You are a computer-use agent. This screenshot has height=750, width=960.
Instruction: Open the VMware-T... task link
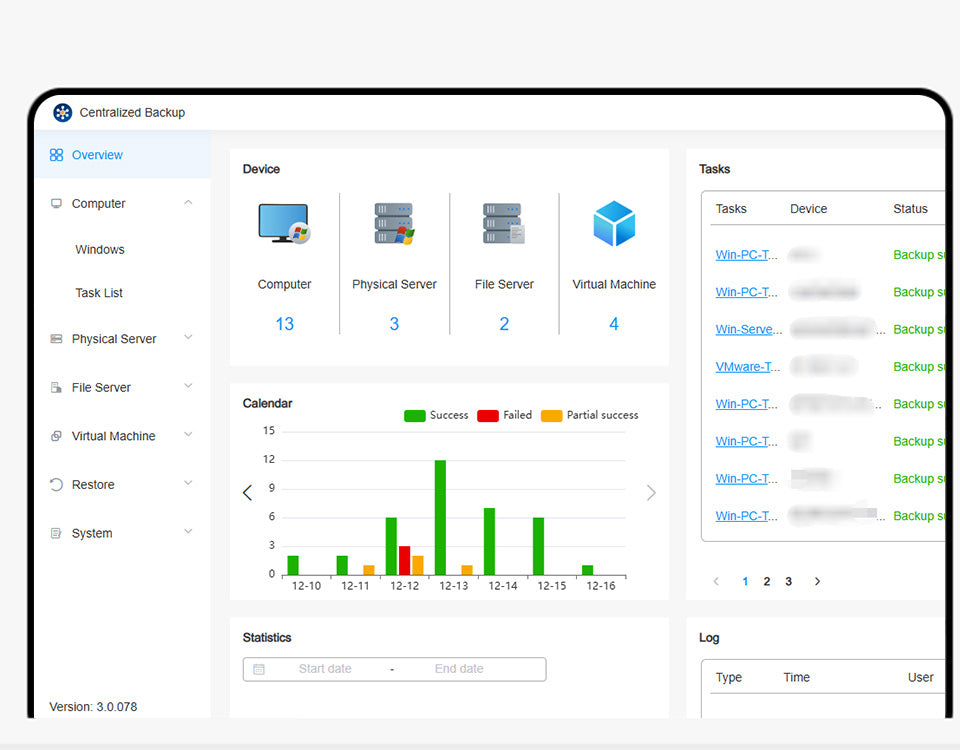click(x=747, y=367)
